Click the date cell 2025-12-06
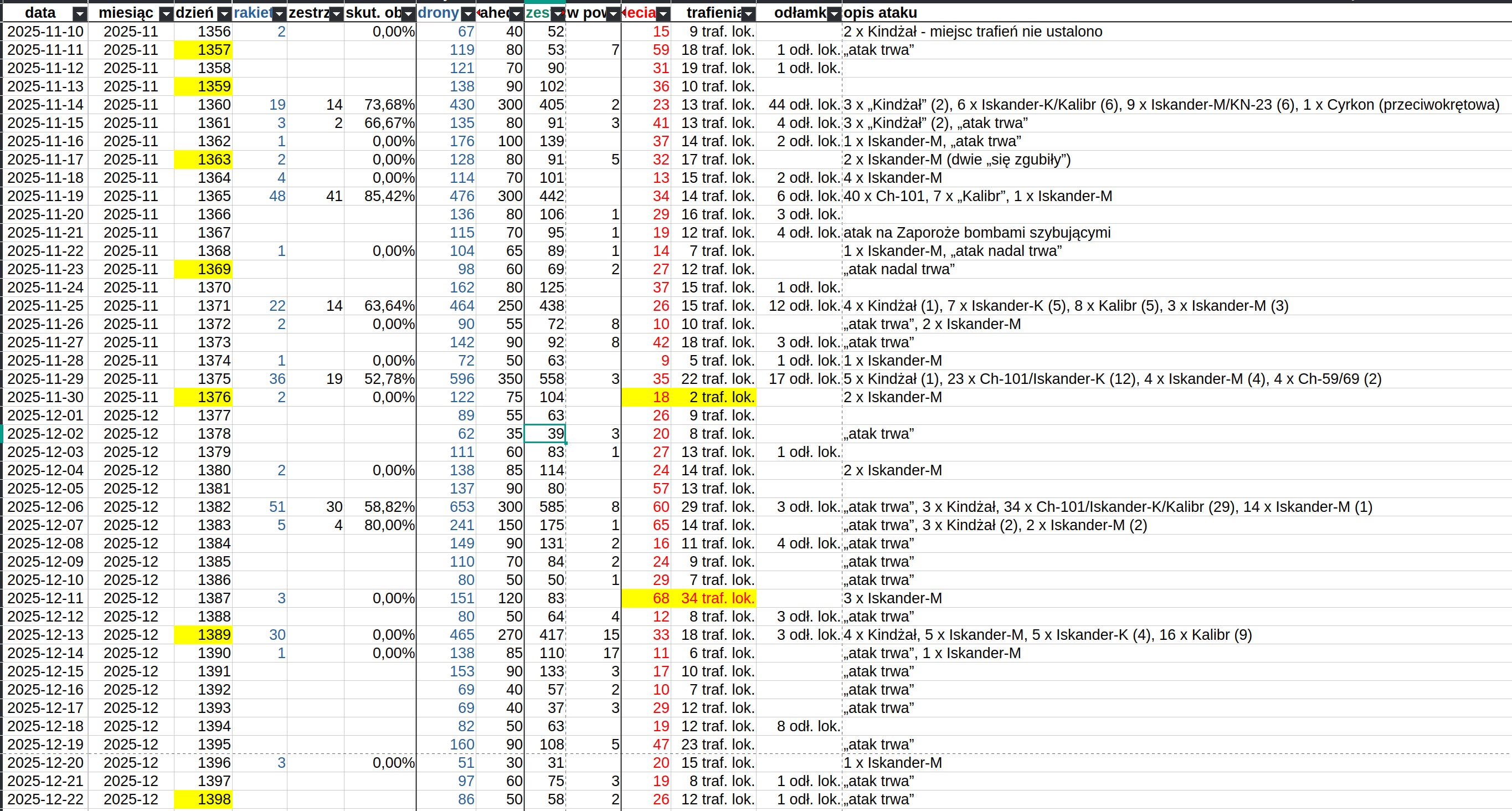 45,507
